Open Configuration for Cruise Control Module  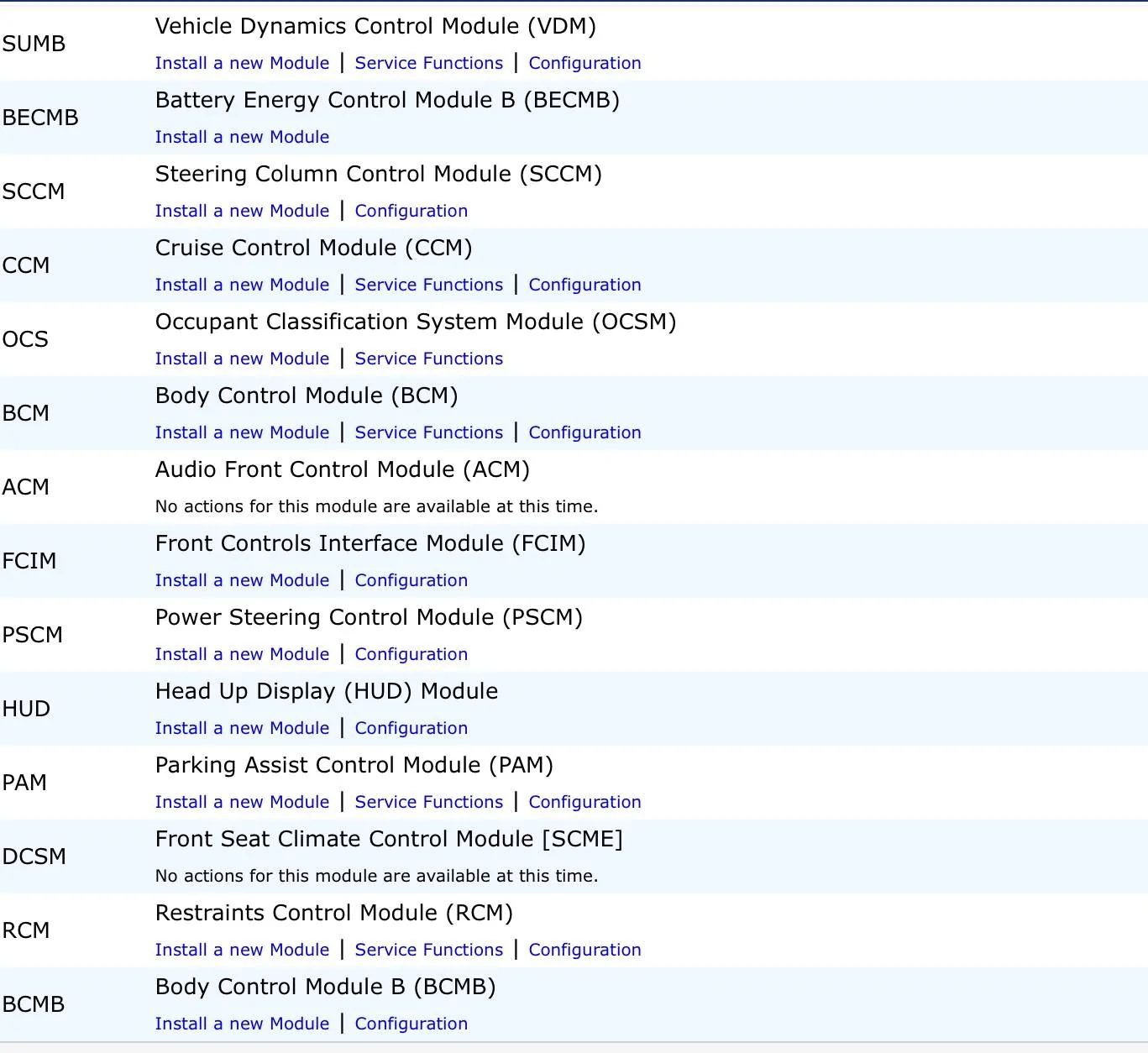click(584, 285)
